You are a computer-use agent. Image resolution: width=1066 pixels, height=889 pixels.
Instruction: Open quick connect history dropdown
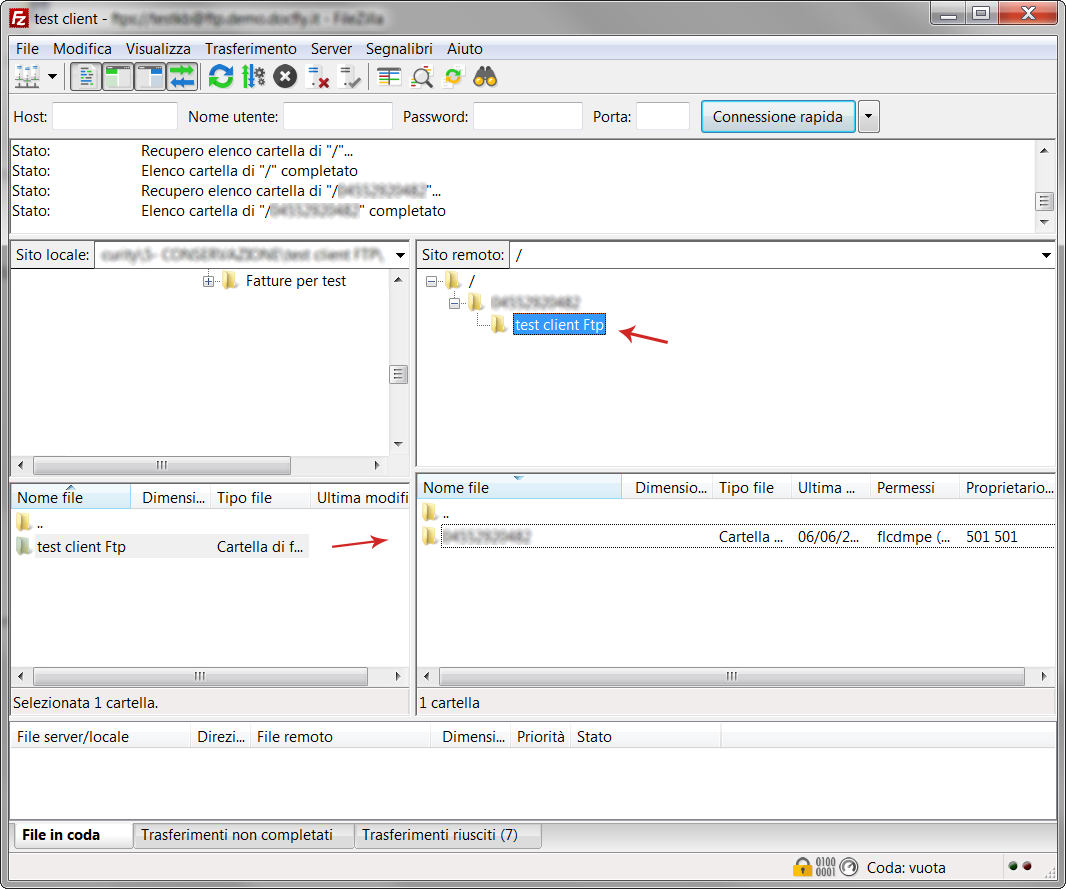click(868, 116)
